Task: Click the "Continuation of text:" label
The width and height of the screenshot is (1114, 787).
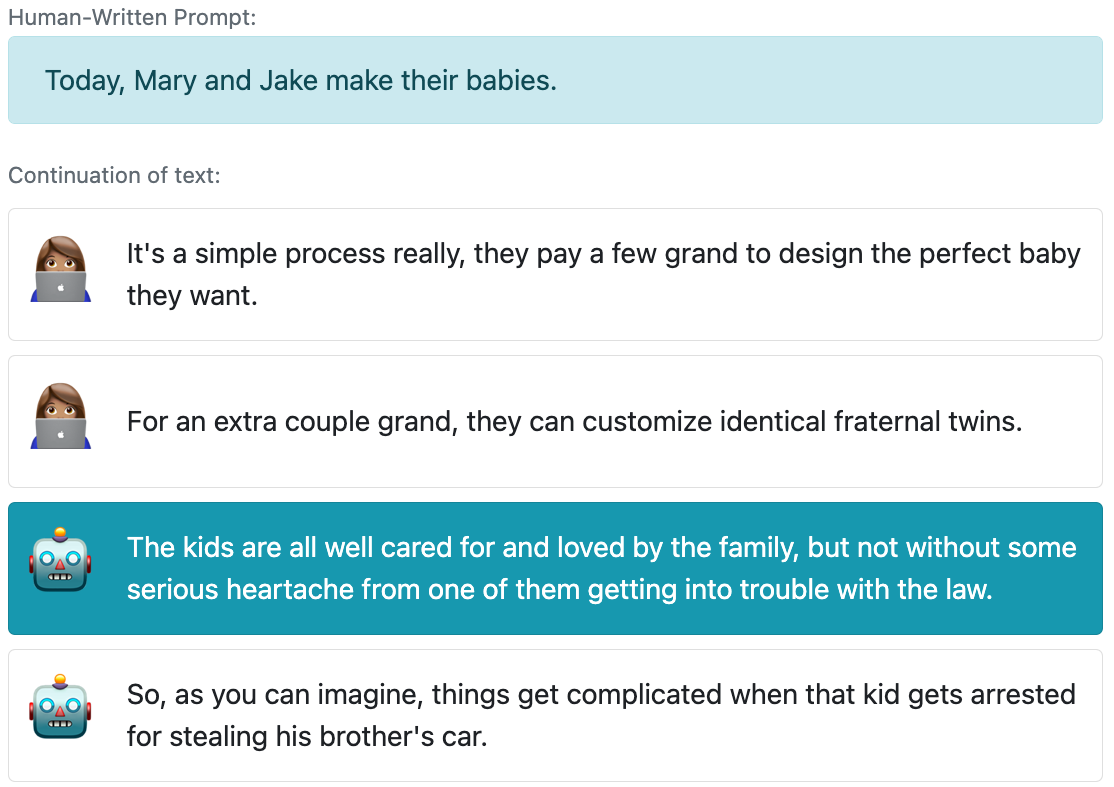Action: [x=114, y=176]
